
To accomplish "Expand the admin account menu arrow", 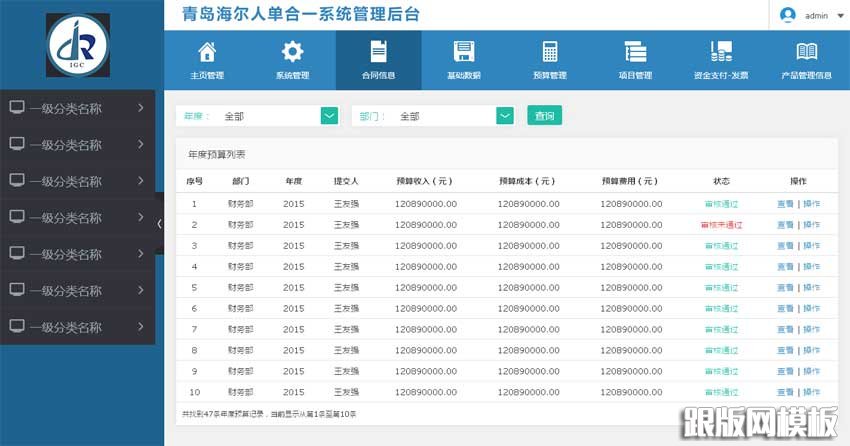I will pos(839,16).
